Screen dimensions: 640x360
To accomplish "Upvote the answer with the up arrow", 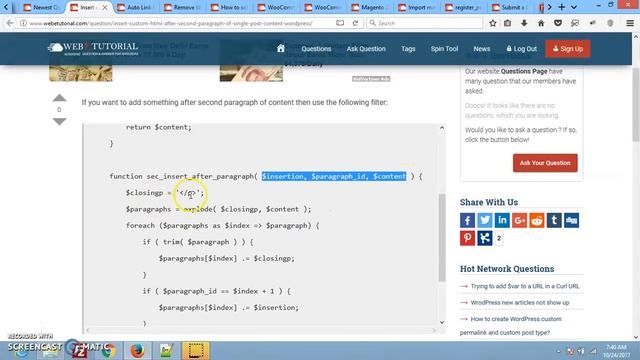I will 60,98.
